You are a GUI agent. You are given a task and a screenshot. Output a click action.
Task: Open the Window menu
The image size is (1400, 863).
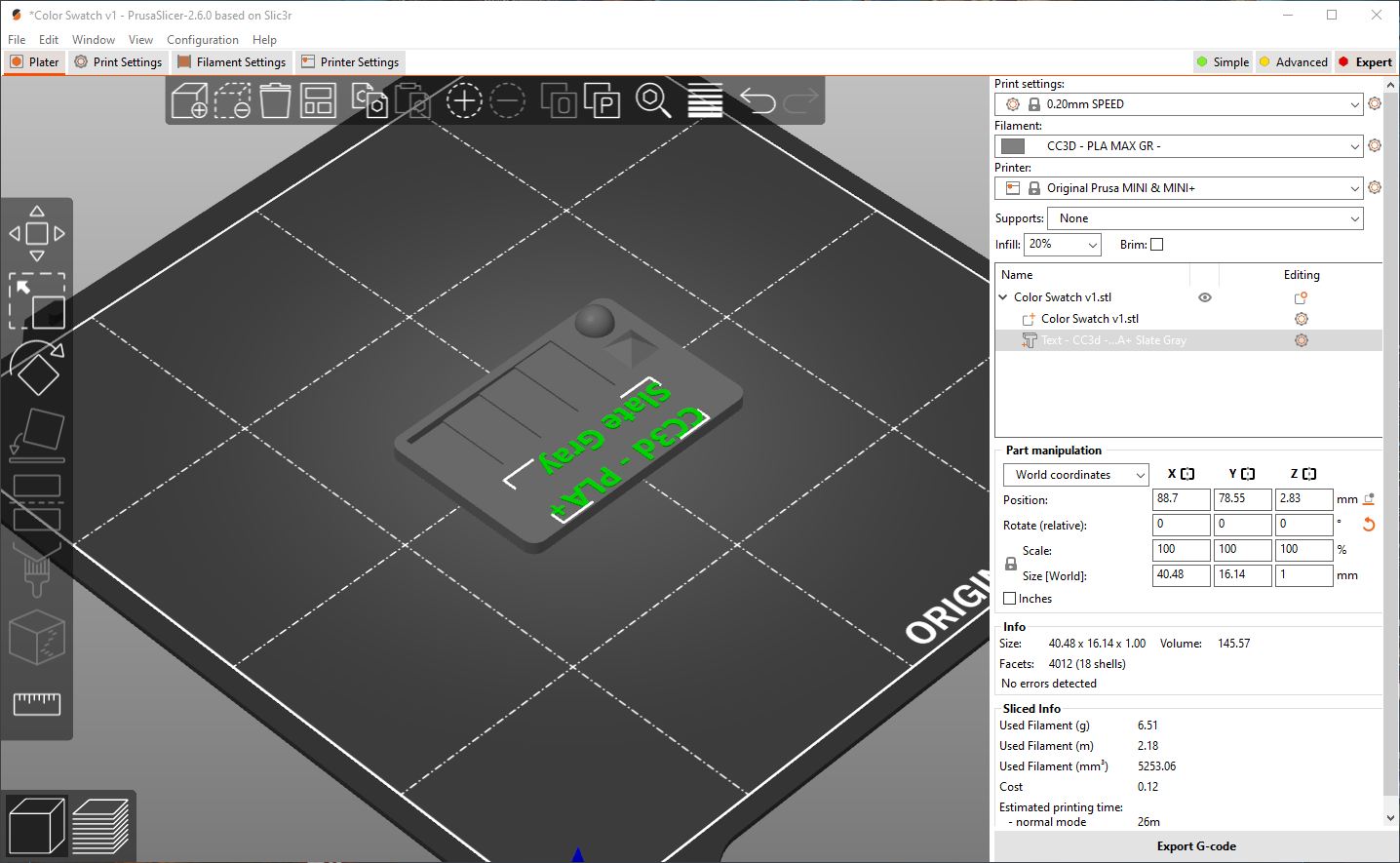coord(94,40)
